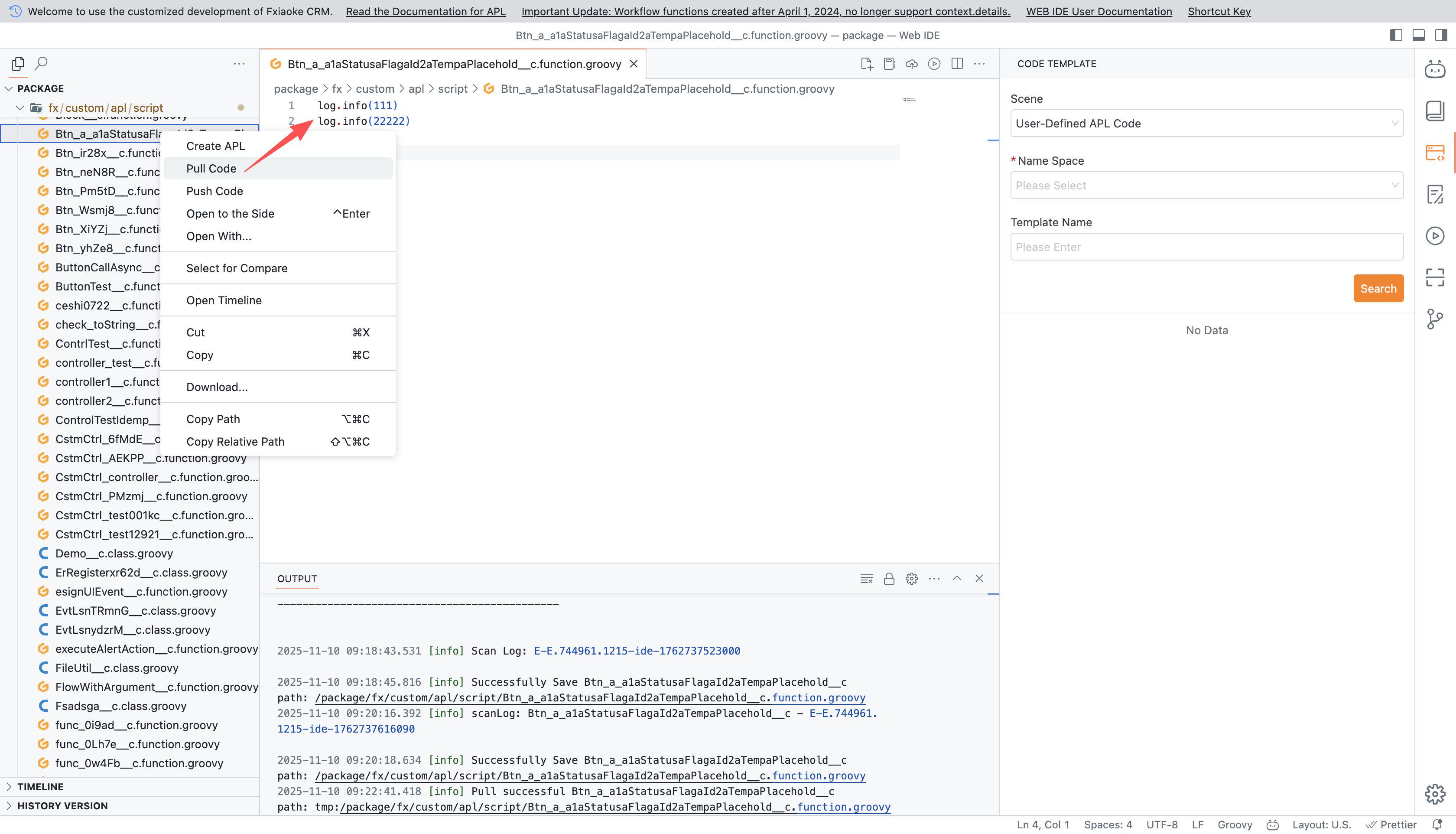Screen dimensions: 1456x834
Task: Click the editor minimap preview
Action: click(x=909, y=100)
